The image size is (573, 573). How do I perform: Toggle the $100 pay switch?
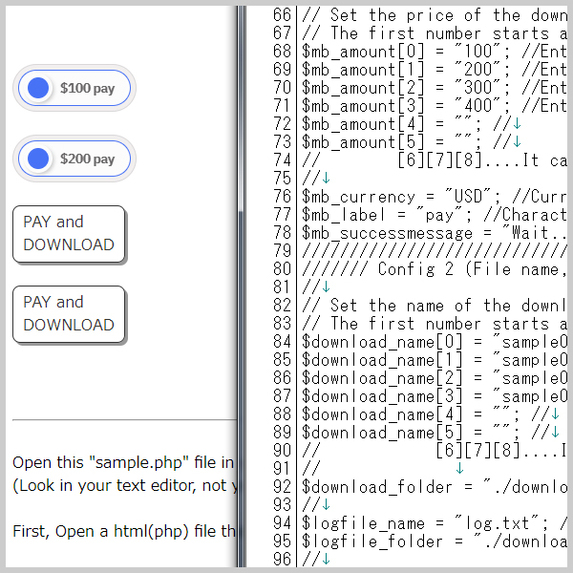pos(74,88)
